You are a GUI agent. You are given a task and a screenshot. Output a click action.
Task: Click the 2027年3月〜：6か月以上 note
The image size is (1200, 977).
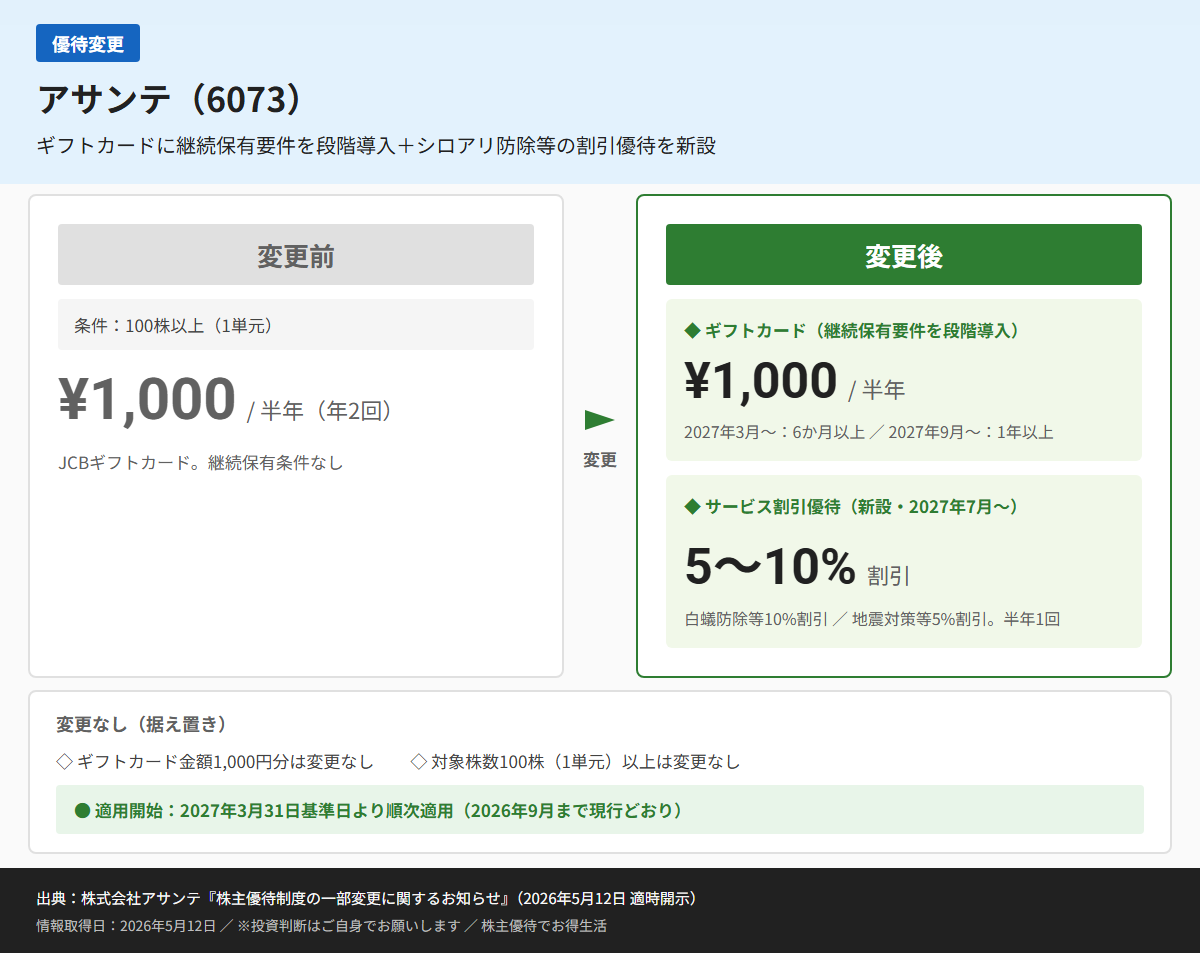tap(869, 433)
